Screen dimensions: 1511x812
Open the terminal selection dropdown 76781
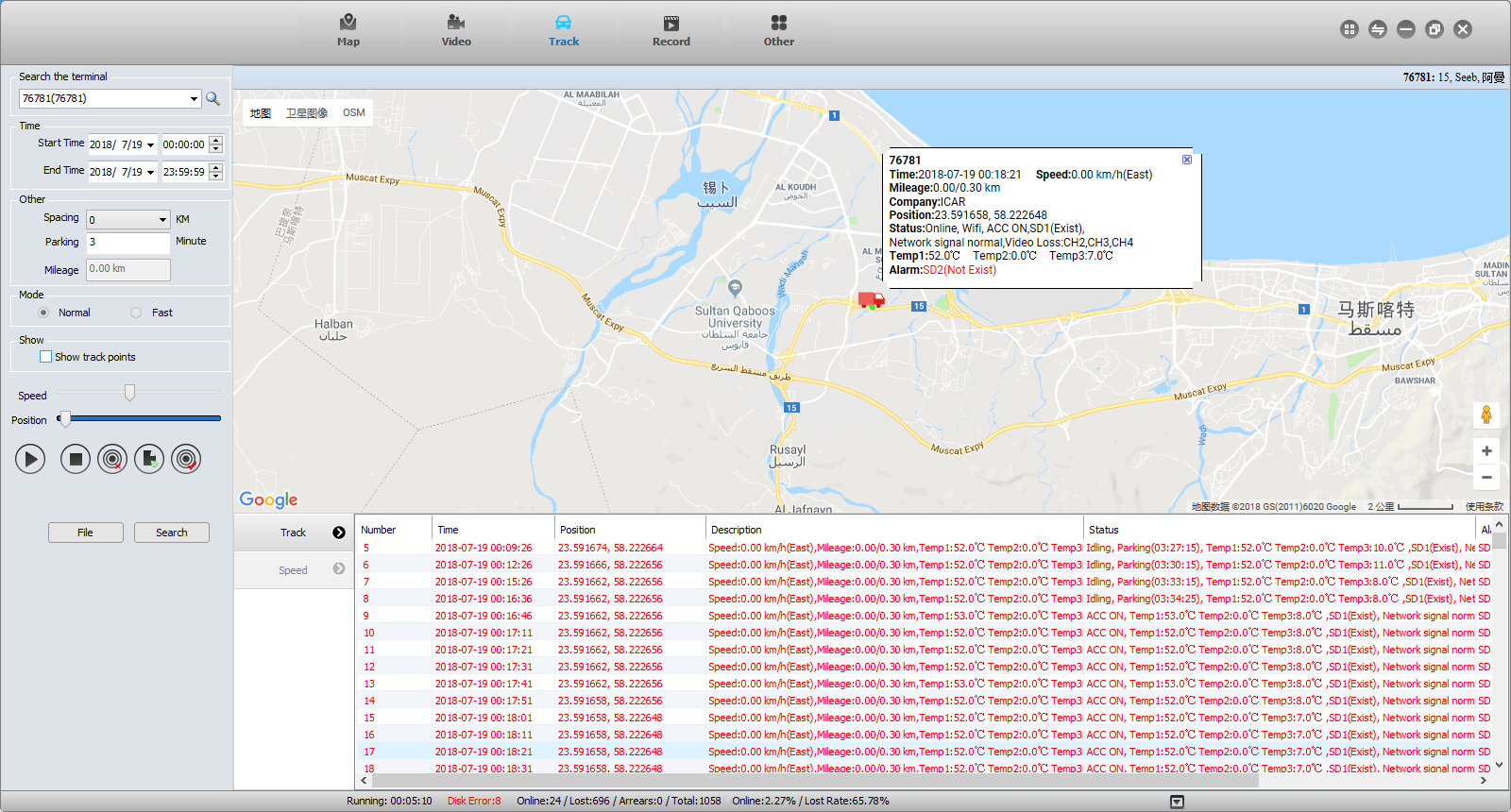[194, 98]
